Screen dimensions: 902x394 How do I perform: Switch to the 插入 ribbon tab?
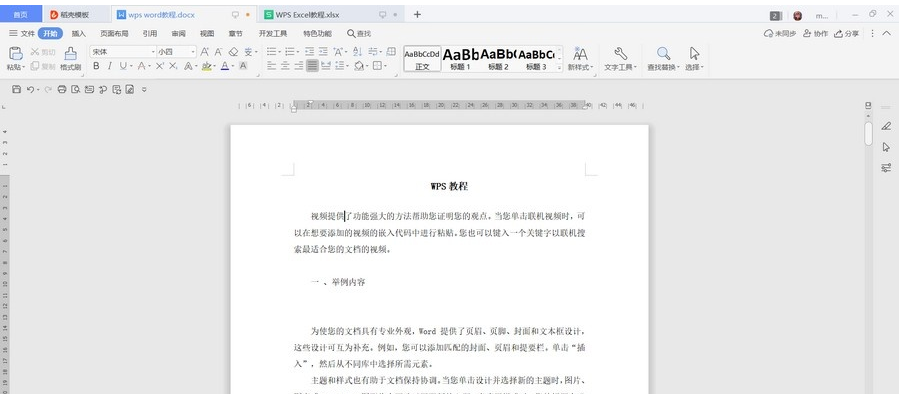click(79, 33)
